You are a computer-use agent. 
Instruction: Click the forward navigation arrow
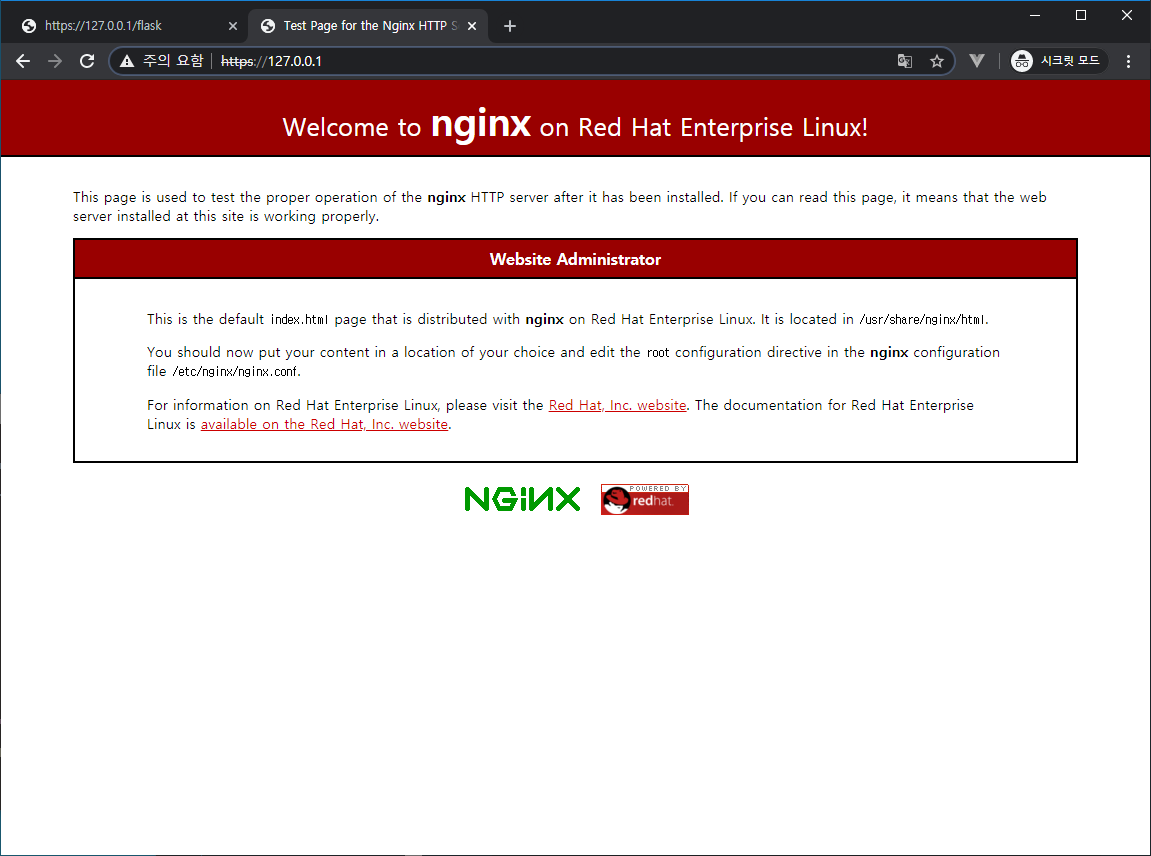point(55,61)
